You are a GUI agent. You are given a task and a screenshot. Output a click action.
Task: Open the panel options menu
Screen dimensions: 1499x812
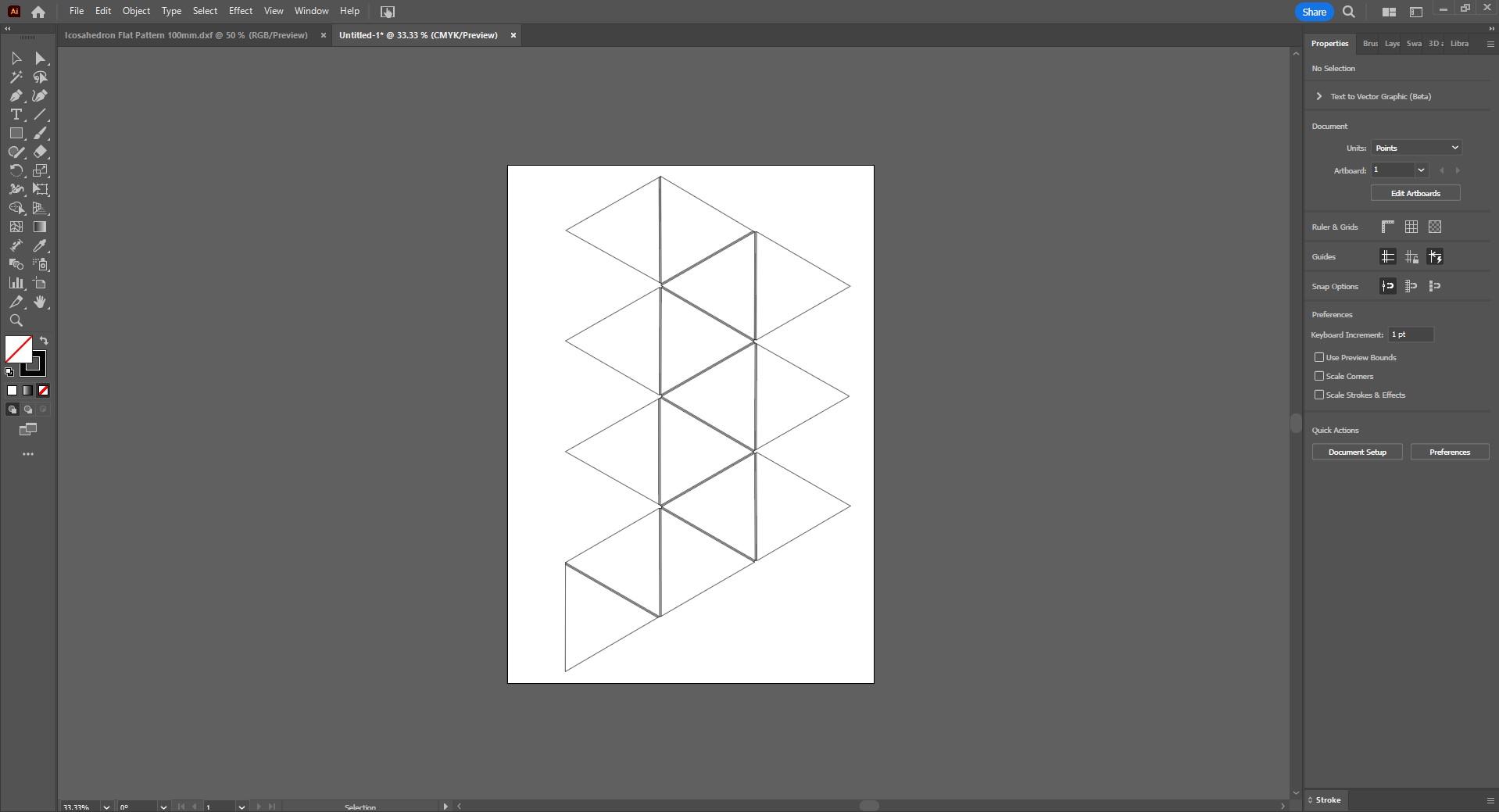tap(1490, 44)
